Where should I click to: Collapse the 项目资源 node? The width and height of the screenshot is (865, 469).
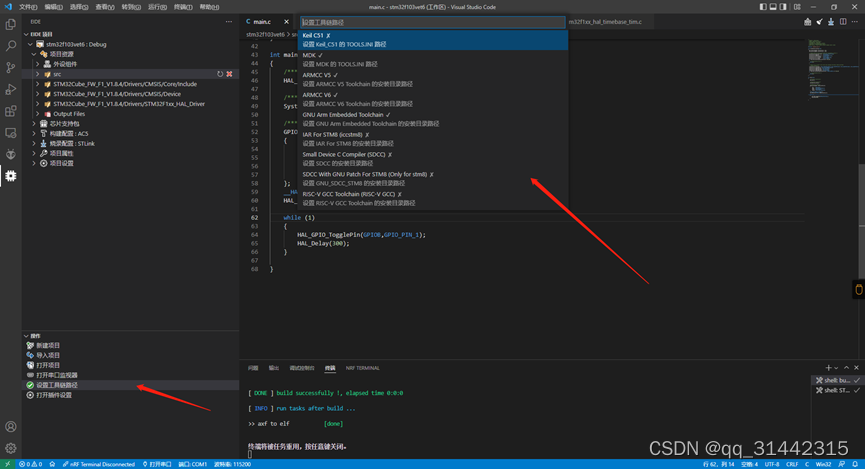coord(34,54)
